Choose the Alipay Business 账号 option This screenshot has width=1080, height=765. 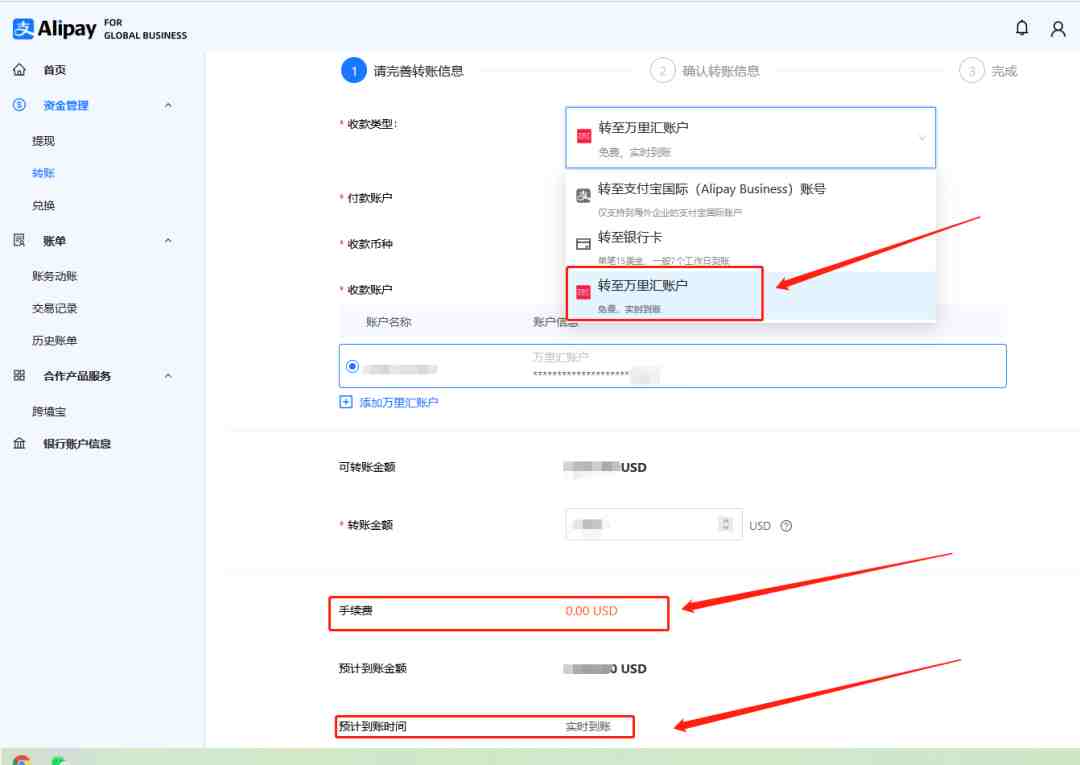pos(750,197)
